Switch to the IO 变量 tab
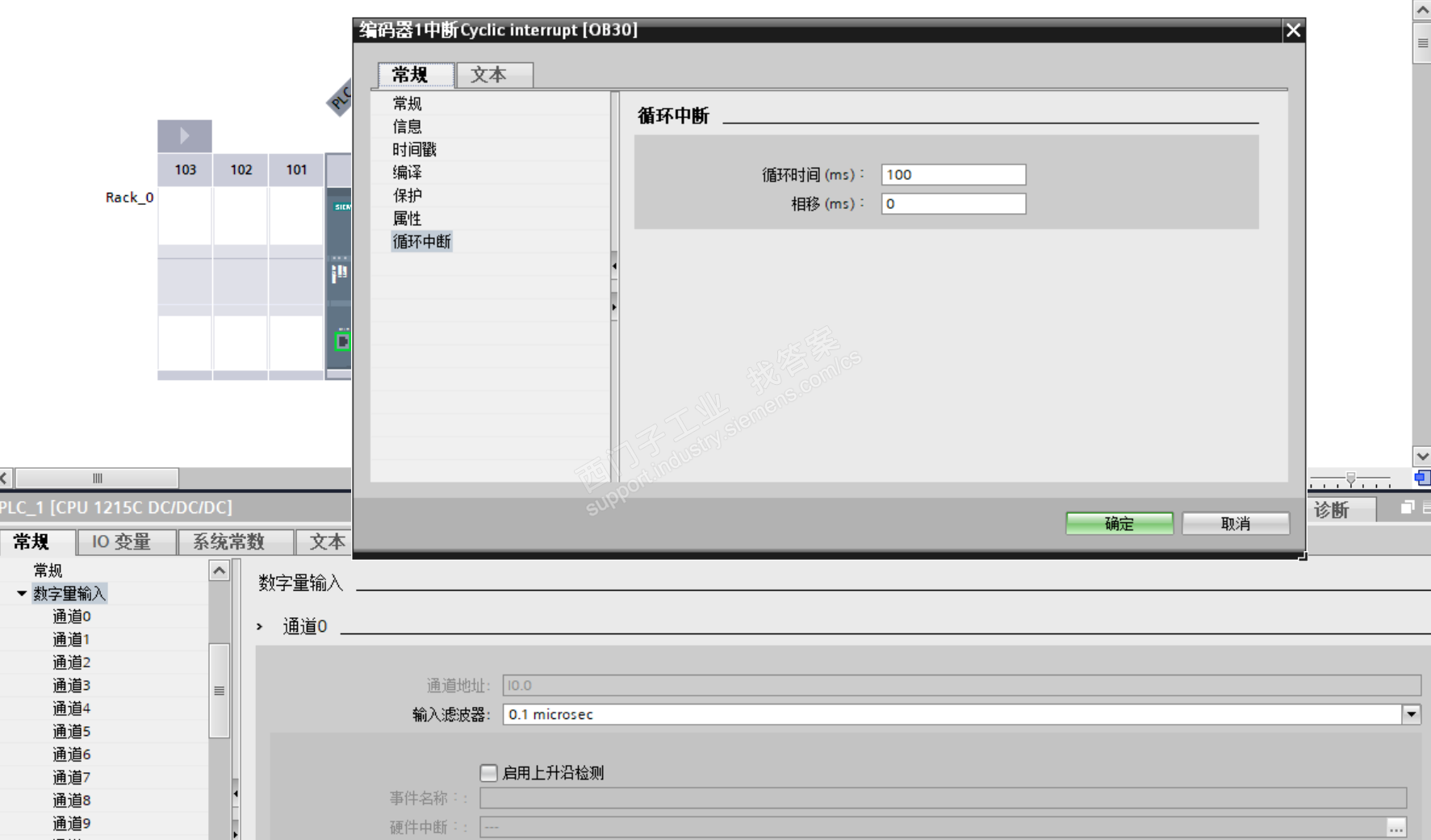This screenshot has height=840, width=1431. (x=126, y=541)
